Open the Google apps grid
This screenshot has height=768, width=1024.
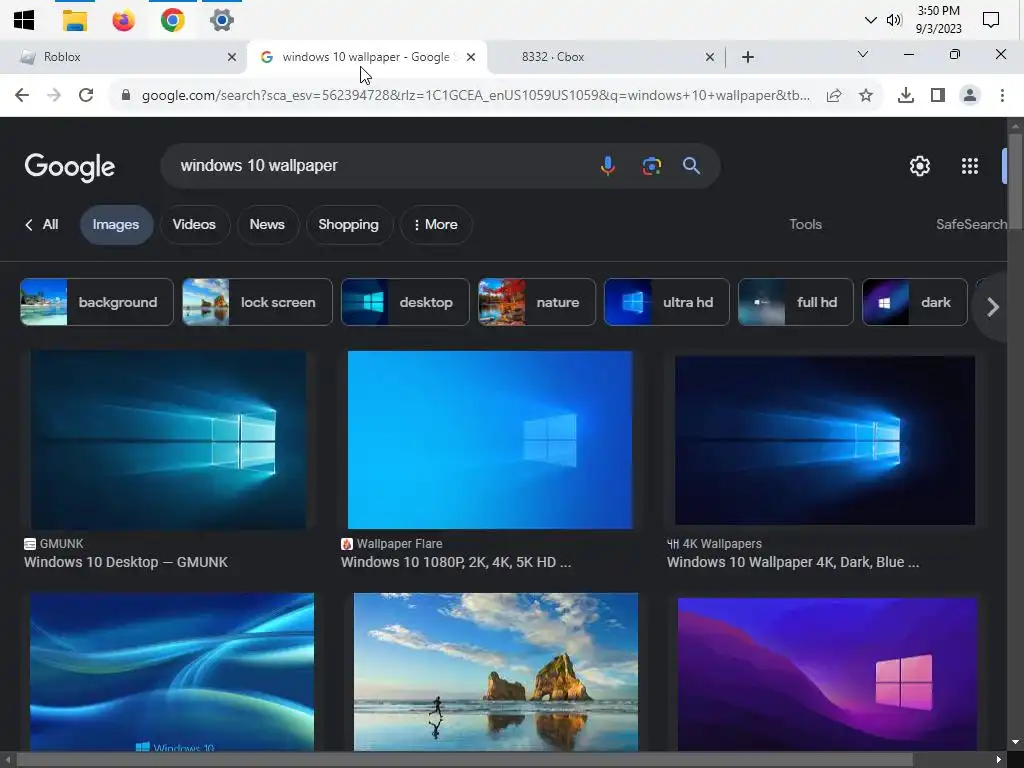pos(970,166)
